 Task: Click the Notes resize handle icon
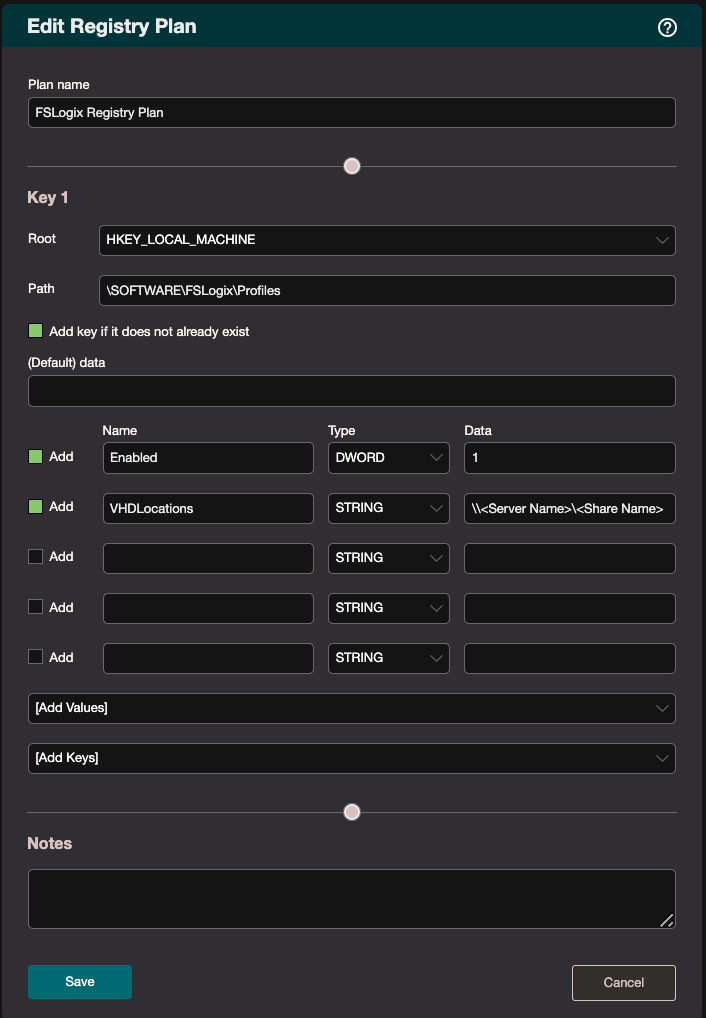pyautogui.click(x=666, y=920)
